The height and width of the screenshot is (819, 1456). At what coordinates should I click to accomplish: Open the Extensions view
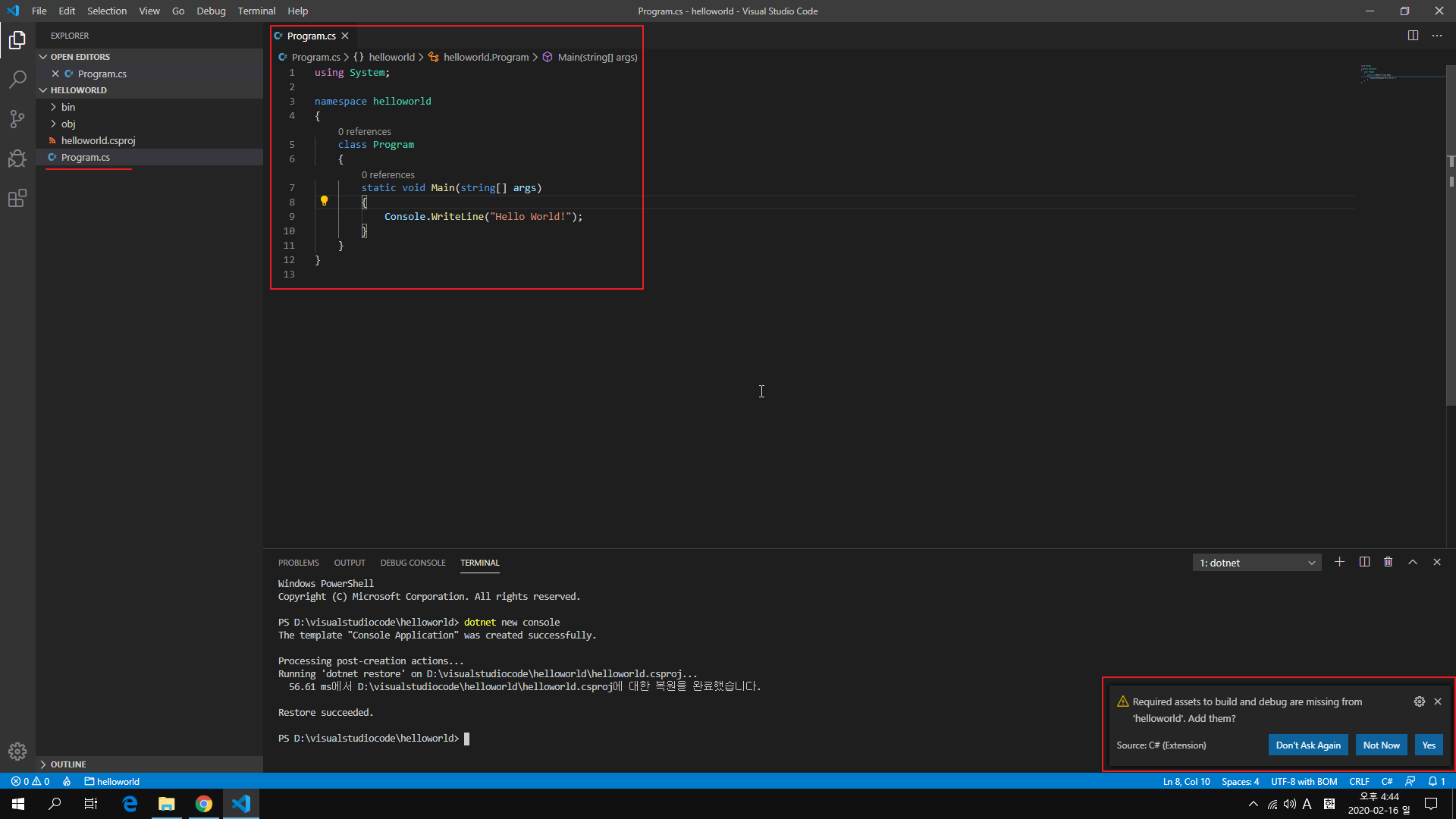point(17,199)
